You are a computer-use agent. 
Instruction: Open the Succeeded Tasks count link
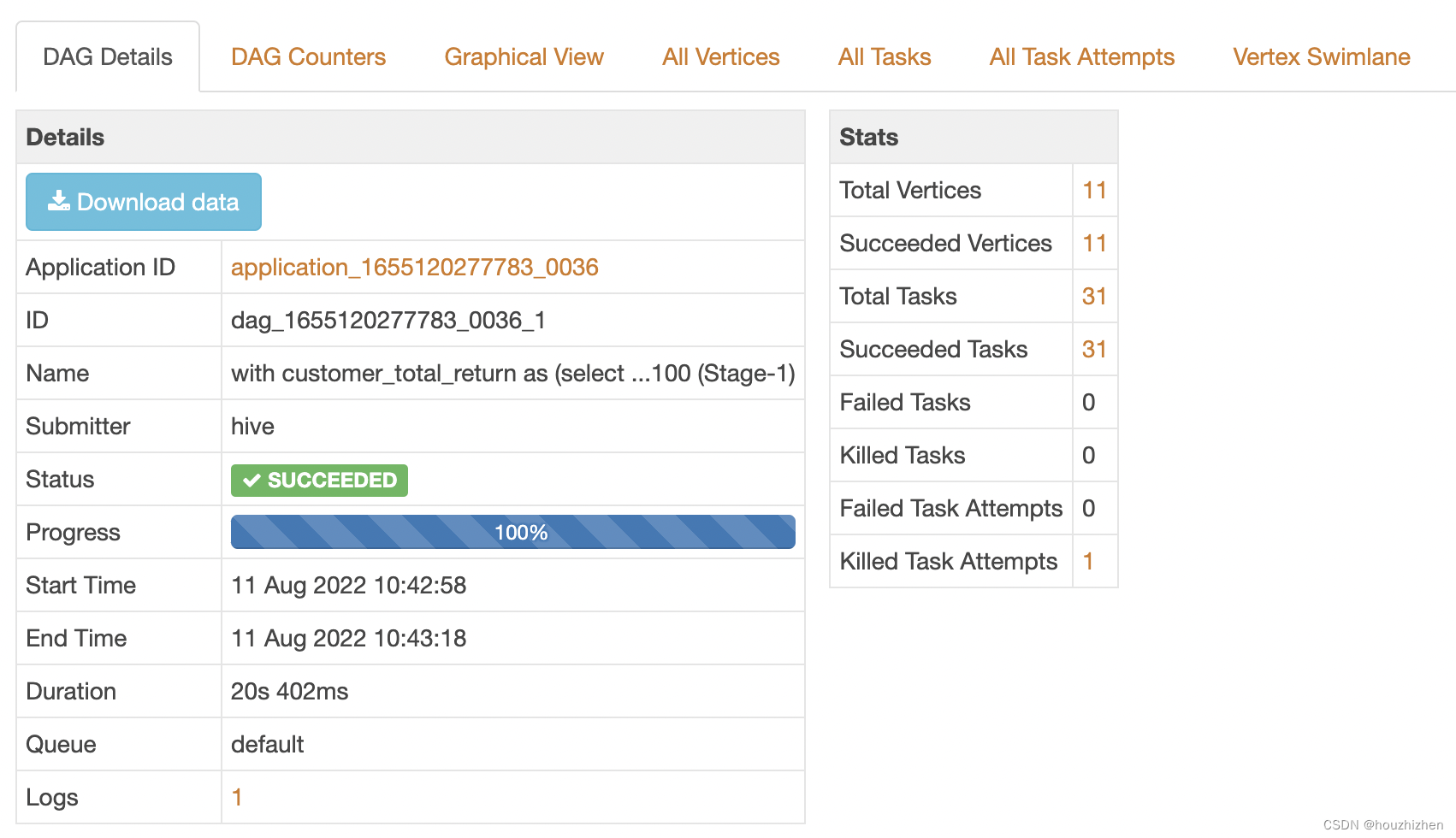[1094, 350]
